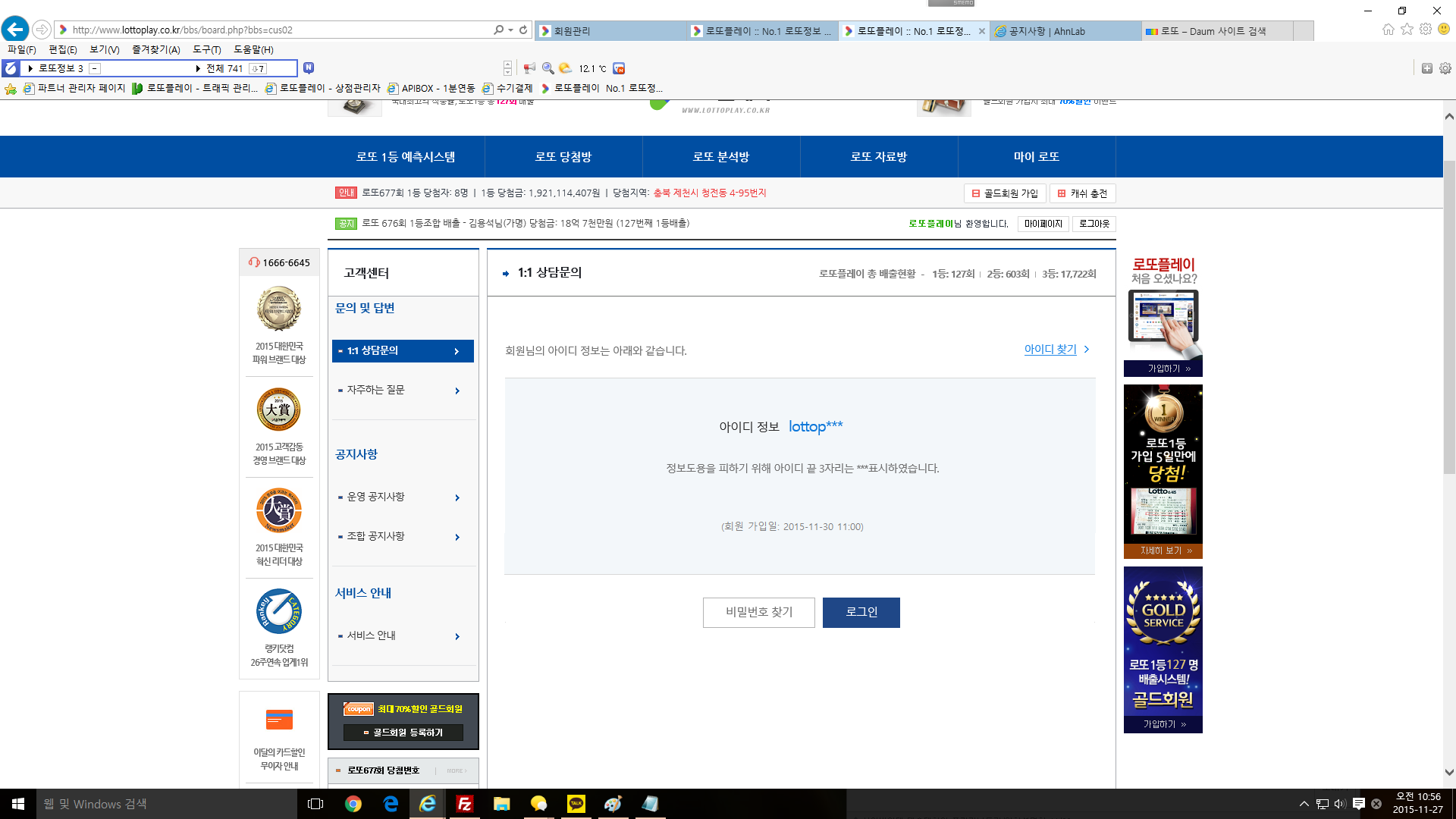The width and height of the screenshot is (1456, 819).
Task: Click the refresh icon in address bar
Action: (x=523, y=30)
